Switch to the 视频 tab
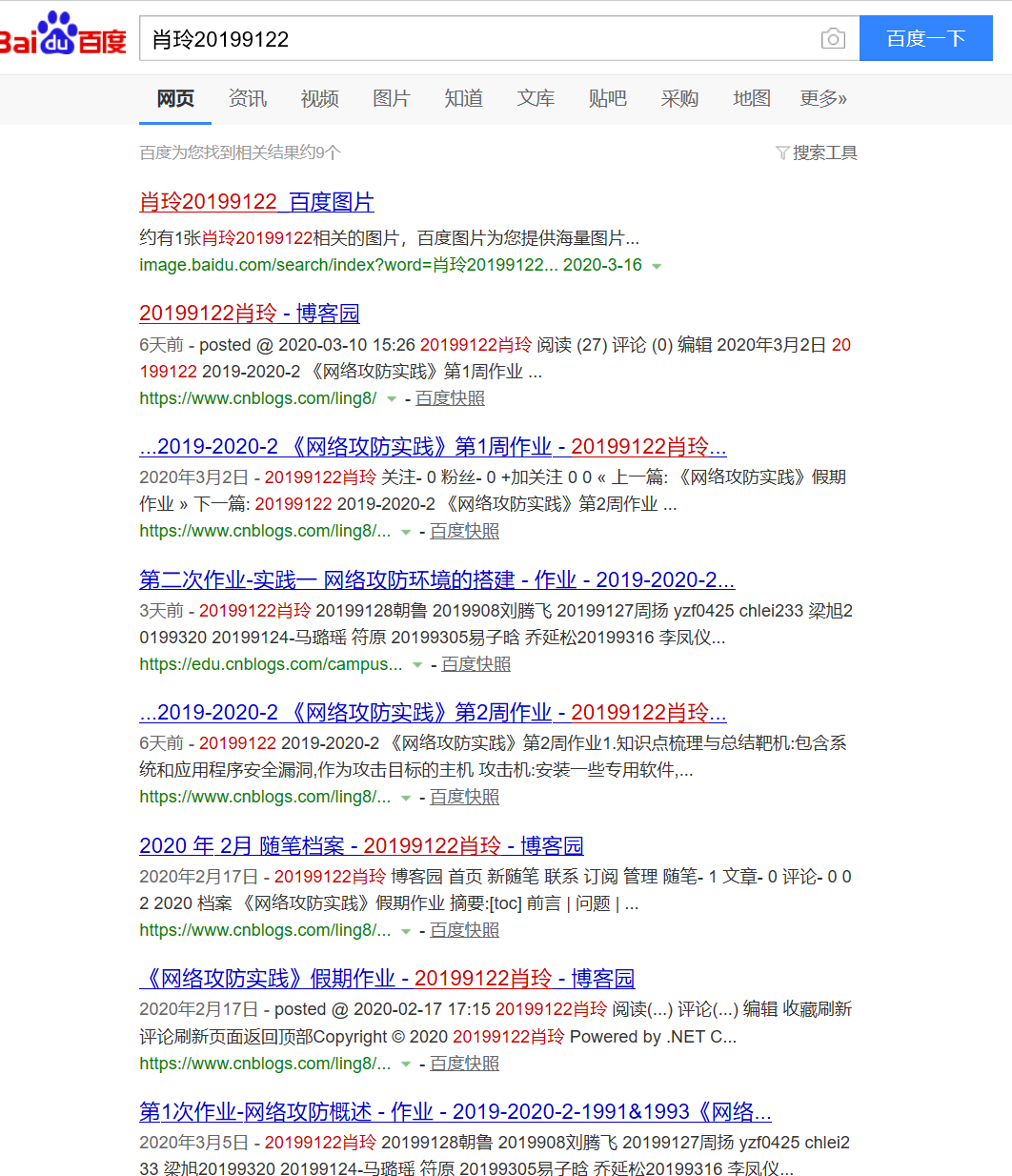 click(319, 99)
